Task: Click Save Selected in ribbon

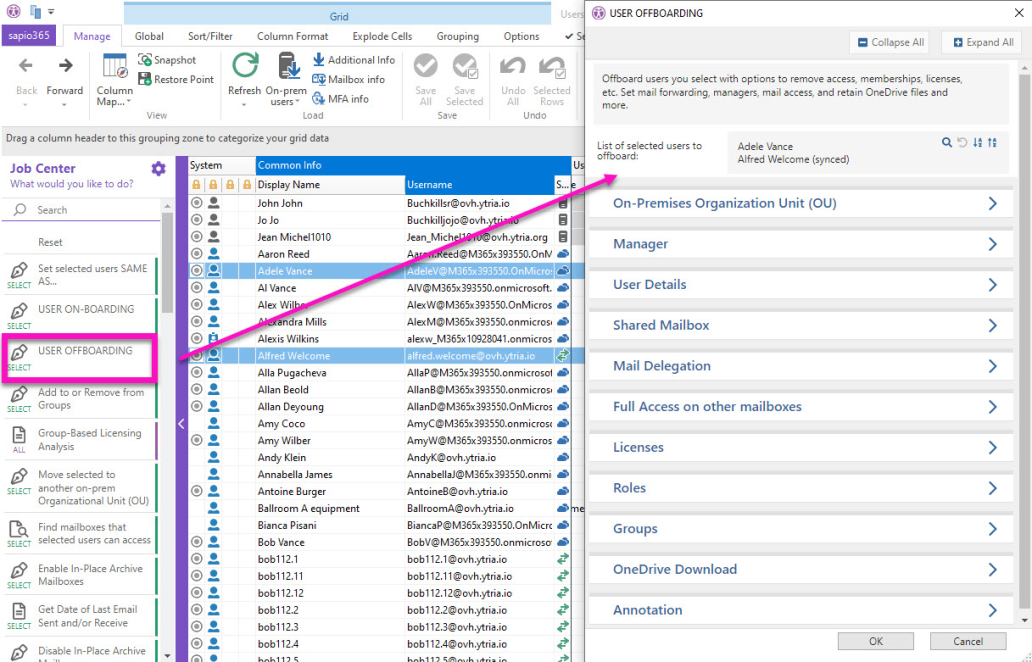Action: [x=464, y=80]
